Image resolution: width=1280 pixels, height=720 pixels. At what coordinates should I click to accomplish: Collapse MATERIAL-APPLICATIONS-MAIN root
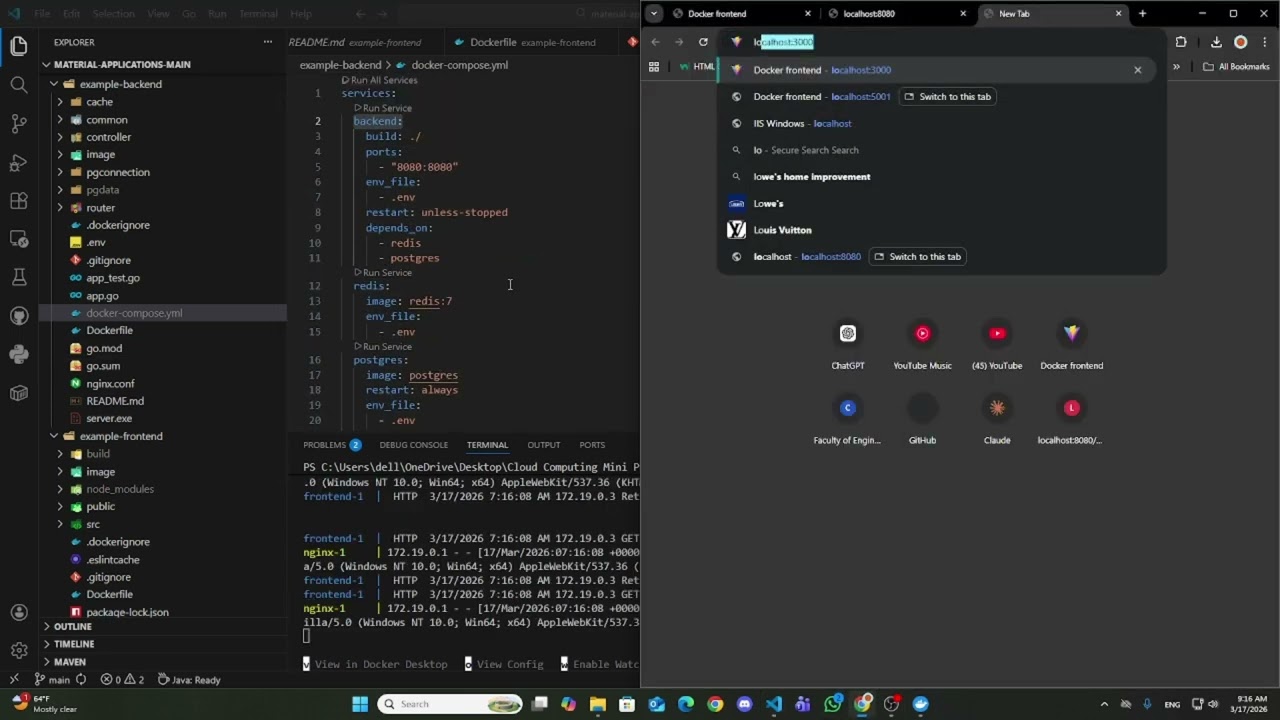coord(121,65)
